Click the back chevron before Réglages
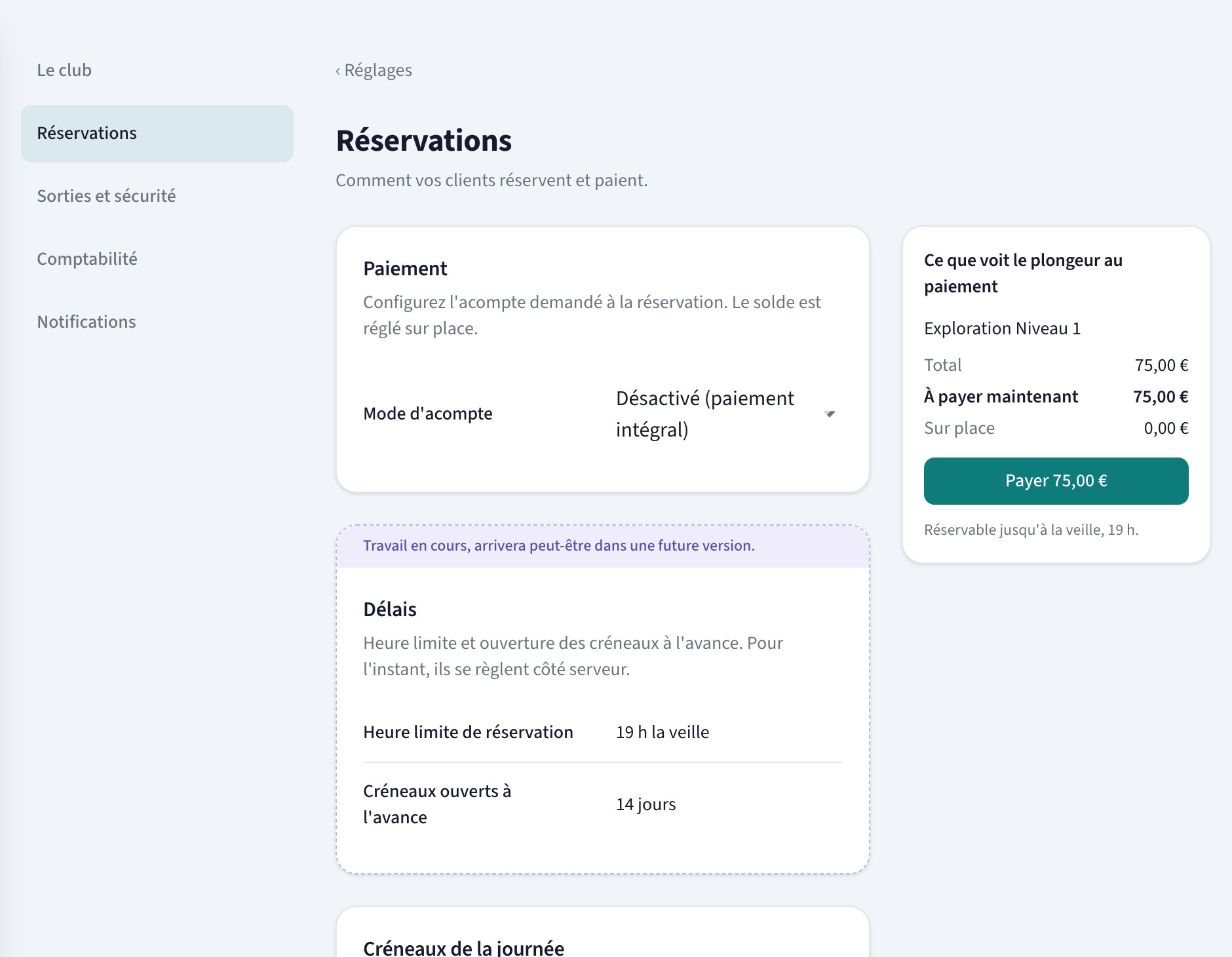Screen dimensions: 1232x957 (x=338, y=71)
